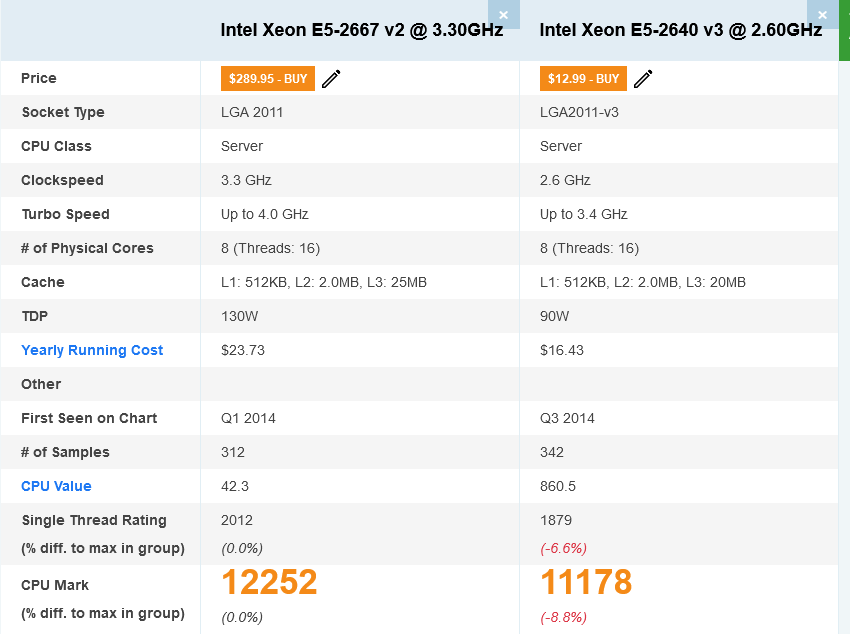The height and width of the screenshot is (634, 850).
Task: Open the Yearly Running Cost link
Action: click(x=92, y=350)
